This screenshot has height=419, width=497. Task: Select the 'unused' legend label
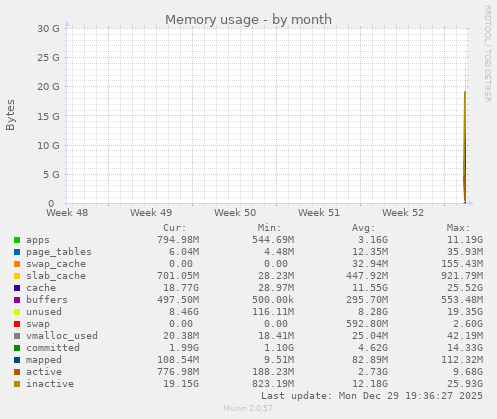pos(44,312)
